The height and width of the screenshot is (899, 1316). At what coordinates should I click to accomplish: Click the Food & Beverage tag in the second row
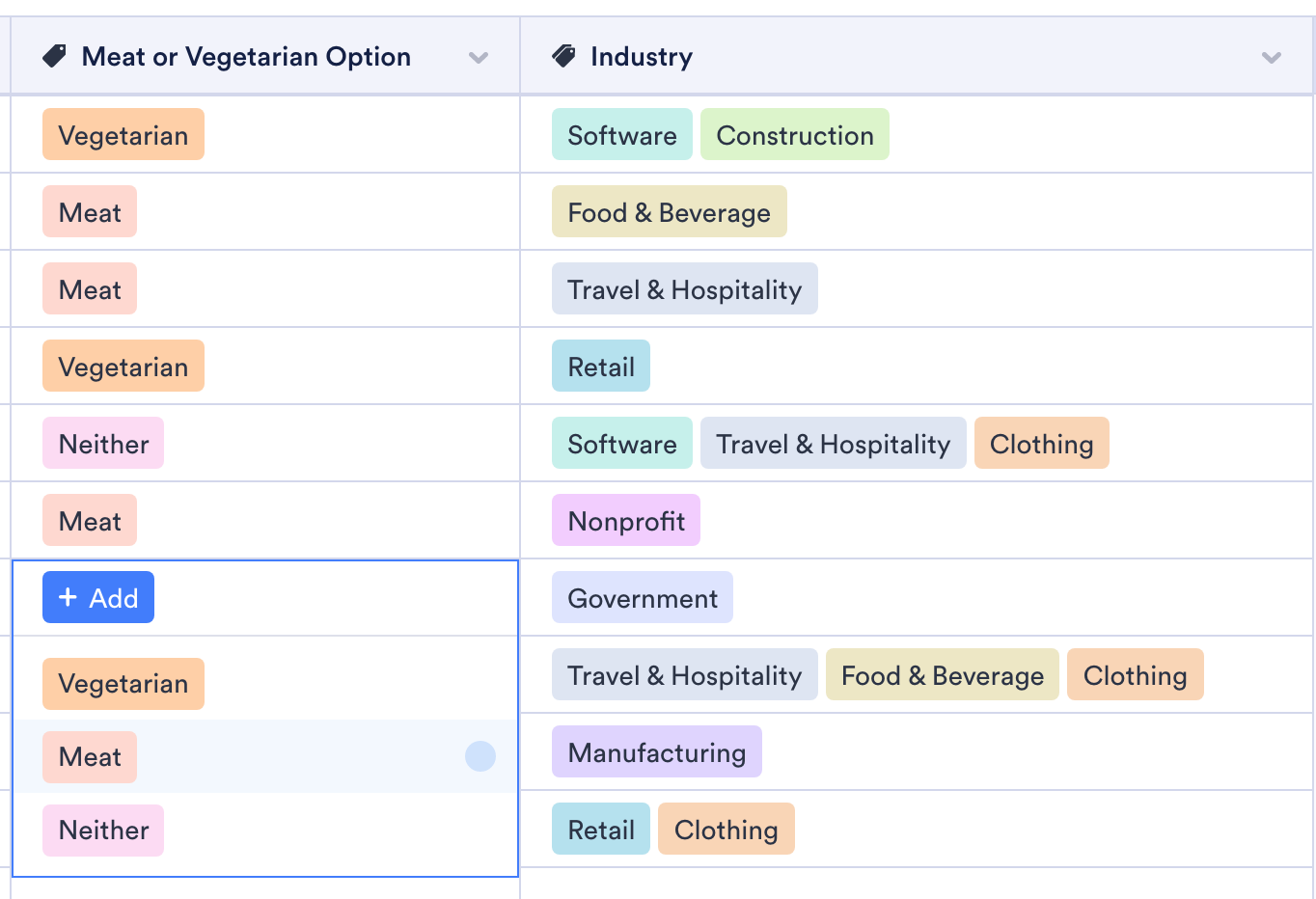click(x=669, y=212)
